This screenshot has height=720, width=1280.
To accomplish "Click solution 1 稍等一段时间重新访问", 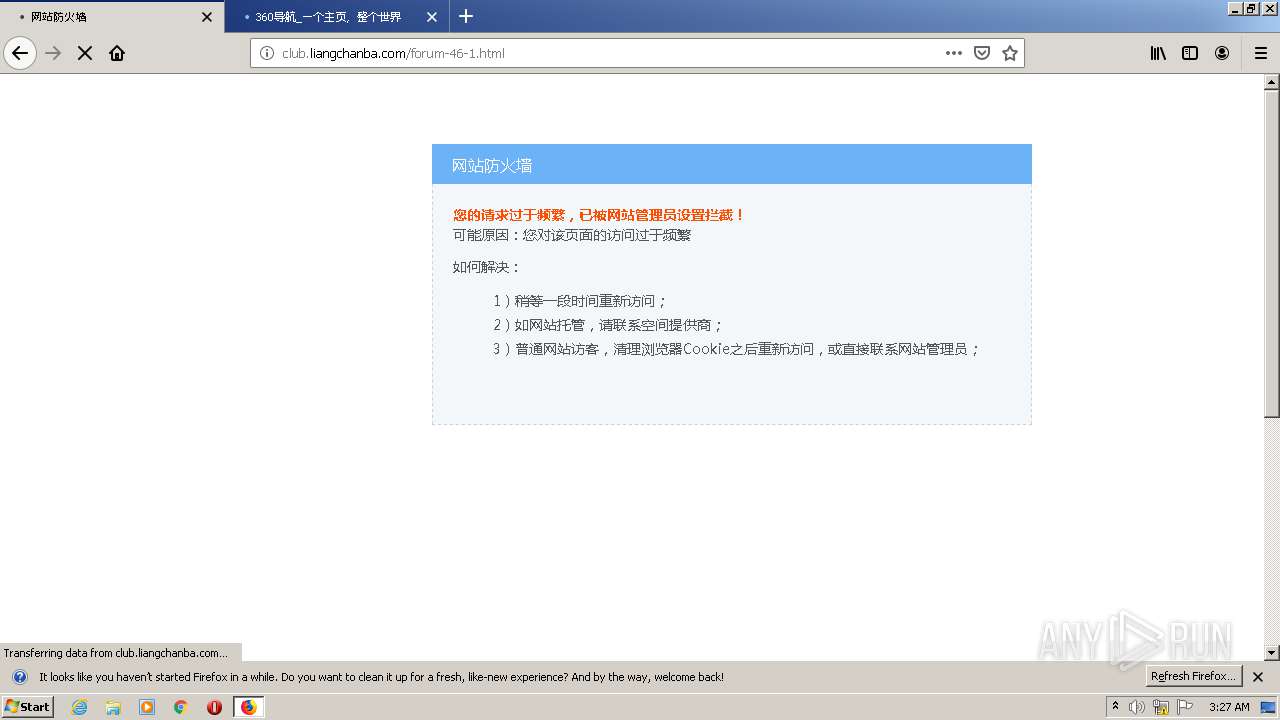I will click(x=580, y=300).
